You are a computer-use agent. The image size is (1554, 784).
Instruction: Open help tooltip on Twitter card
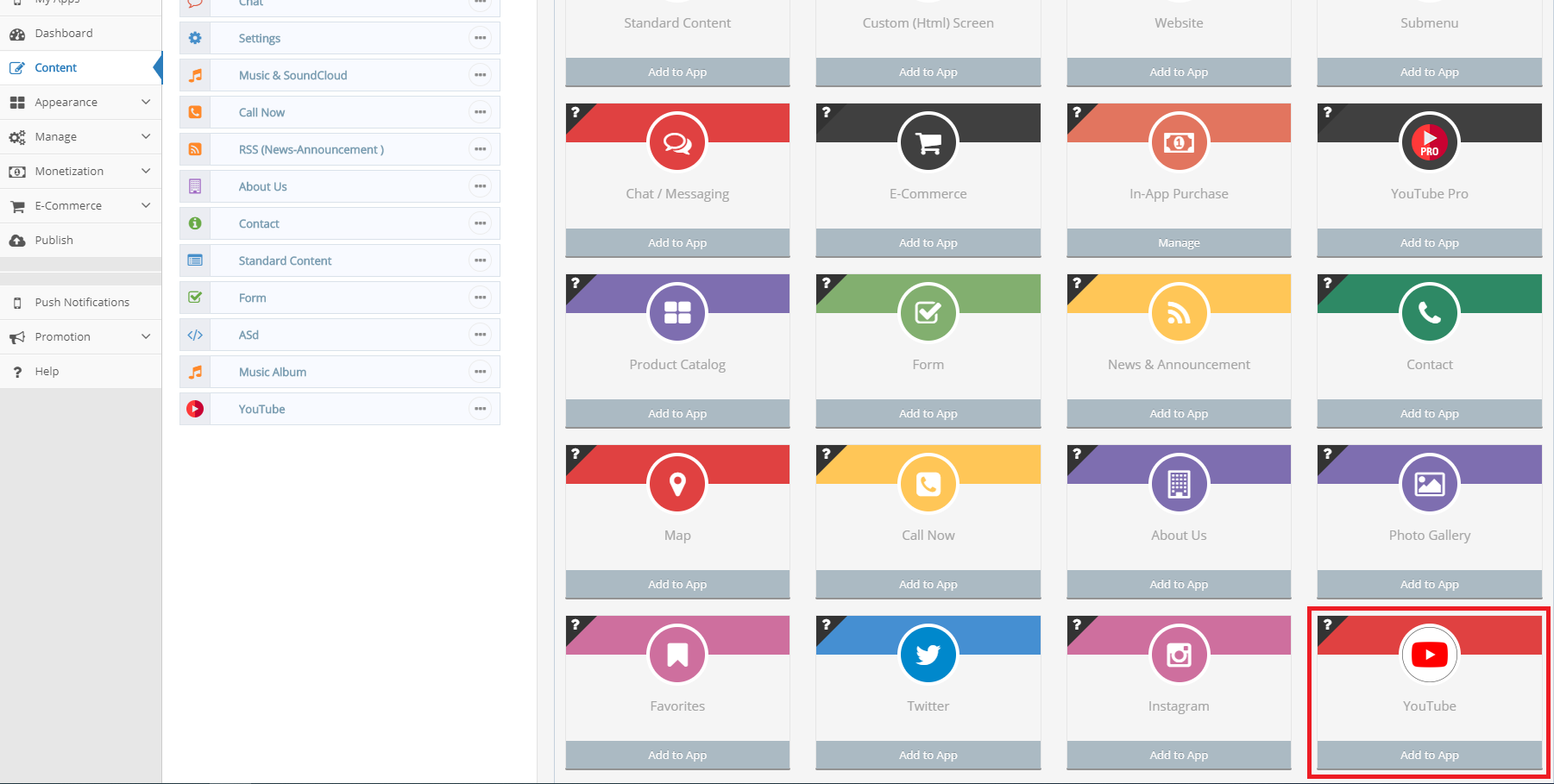tap(826, 624)
